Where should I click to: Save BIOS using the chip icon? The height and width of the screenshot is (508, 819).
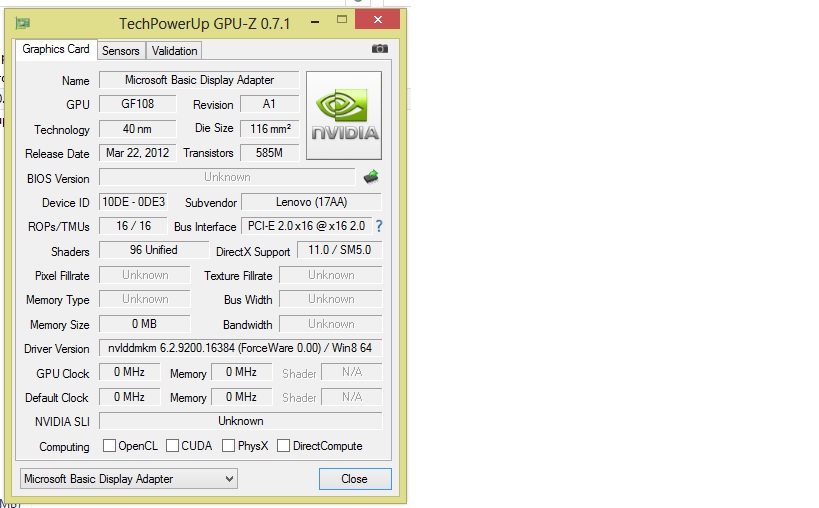coord(371,177)
